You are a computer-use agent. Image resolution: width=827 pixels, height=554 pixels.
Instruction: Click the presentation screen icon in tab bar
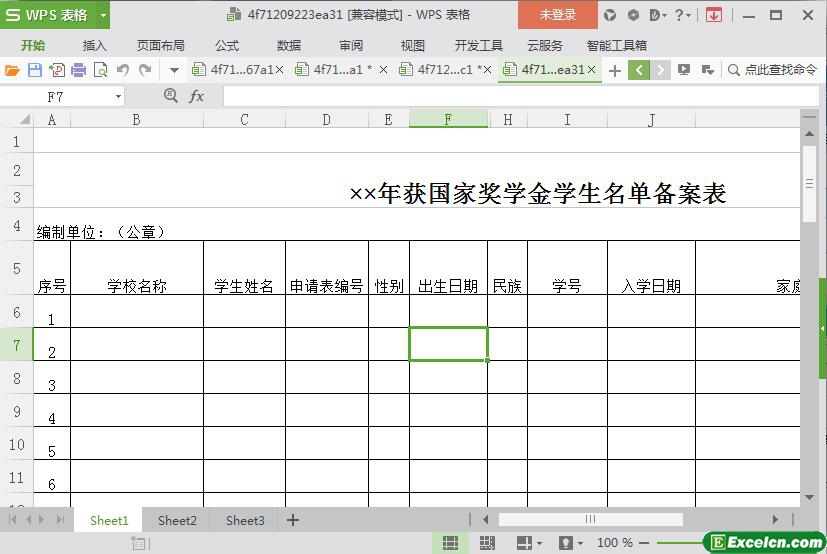(x=684, y=70)
